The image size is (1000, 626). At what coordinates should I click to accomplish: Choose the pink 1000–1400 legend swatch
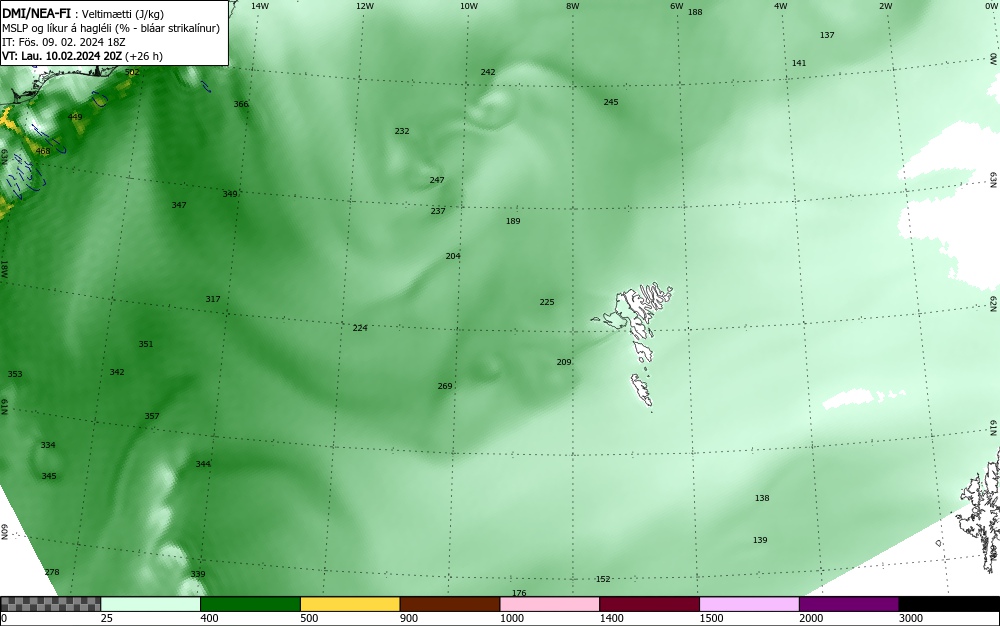coord(550,604)
